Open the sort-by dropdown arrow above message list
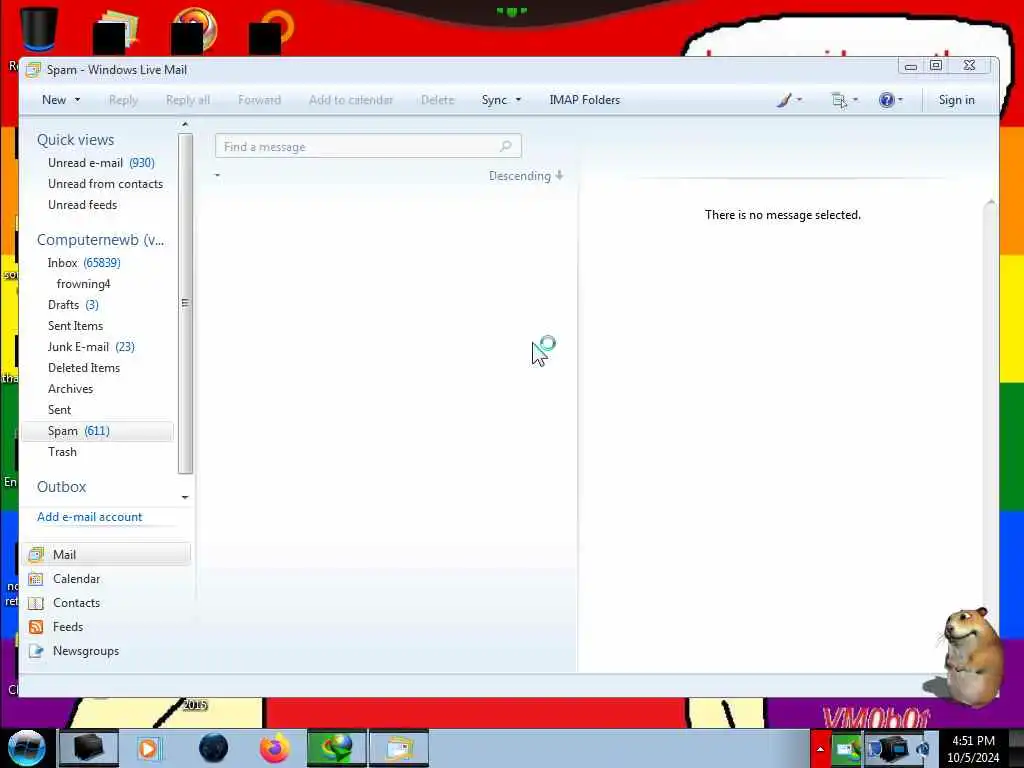Screen dimensions: 1024x768 (217, 176)
